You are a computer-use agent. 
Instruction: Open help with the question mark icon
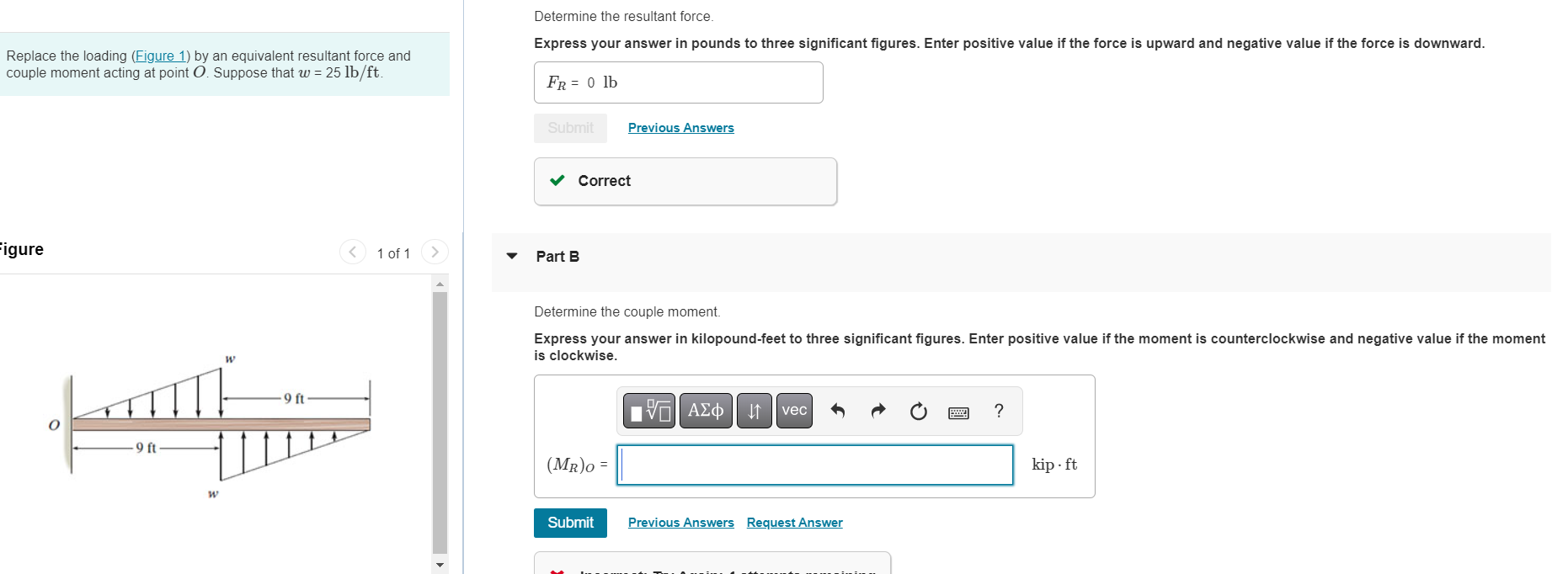tap(999, 411)
